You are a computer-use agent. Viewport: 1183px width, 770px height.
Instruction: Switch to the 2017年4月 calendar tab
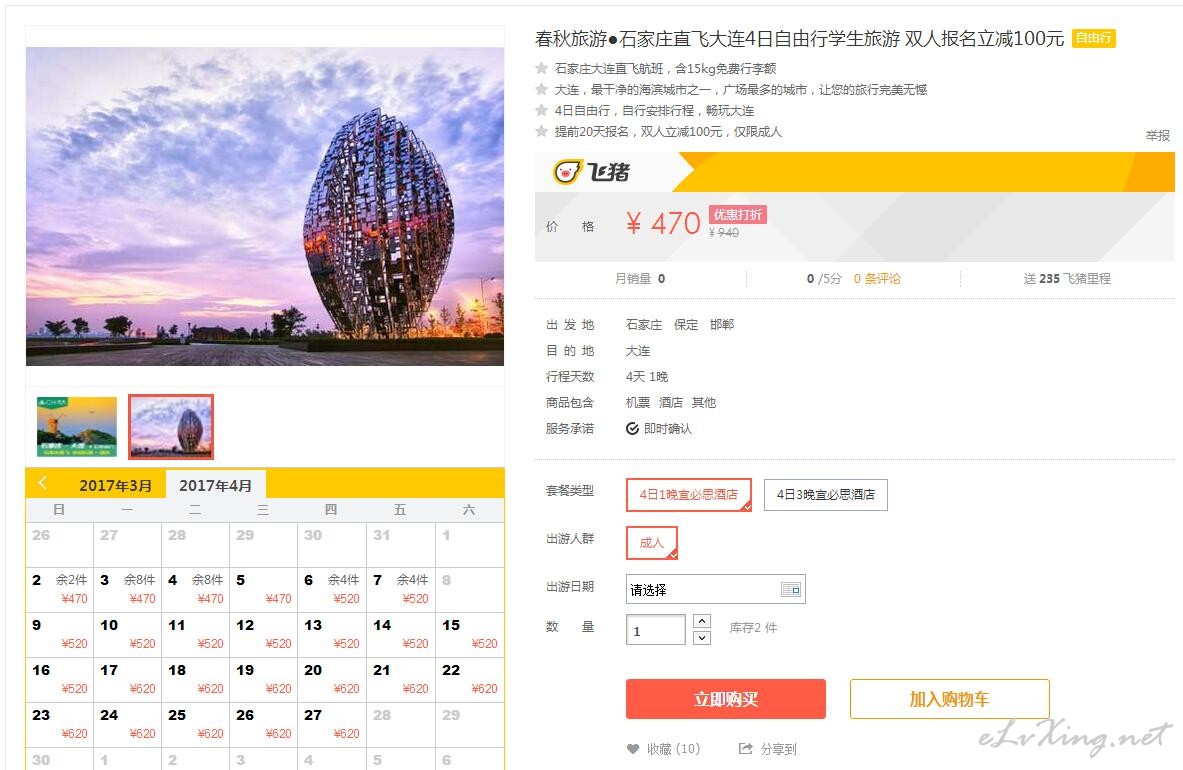[215, 486]
